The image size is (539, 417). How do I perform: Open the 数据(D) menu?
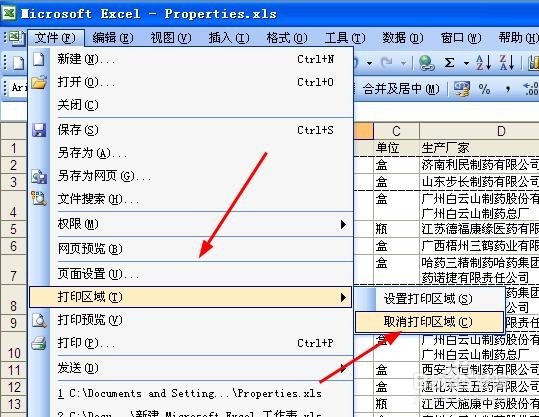point(403,37)
